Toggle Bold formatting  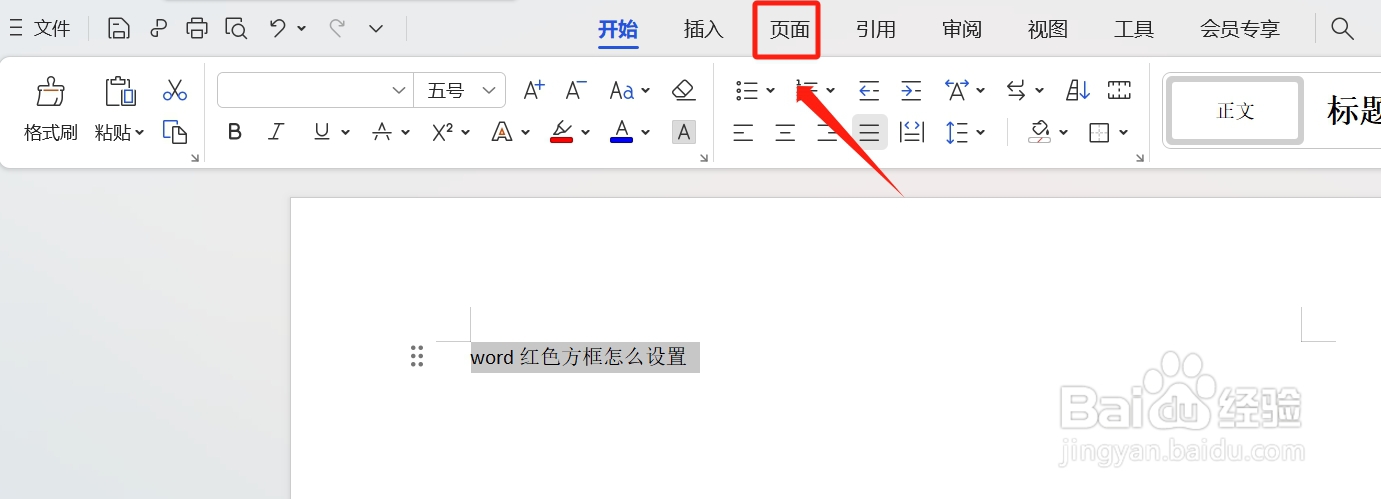click(x=235, y=131)
